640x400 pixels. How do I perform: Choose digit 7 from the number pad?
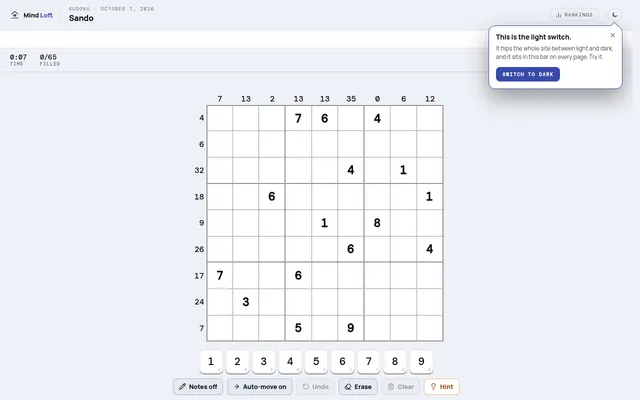point(369,362)
